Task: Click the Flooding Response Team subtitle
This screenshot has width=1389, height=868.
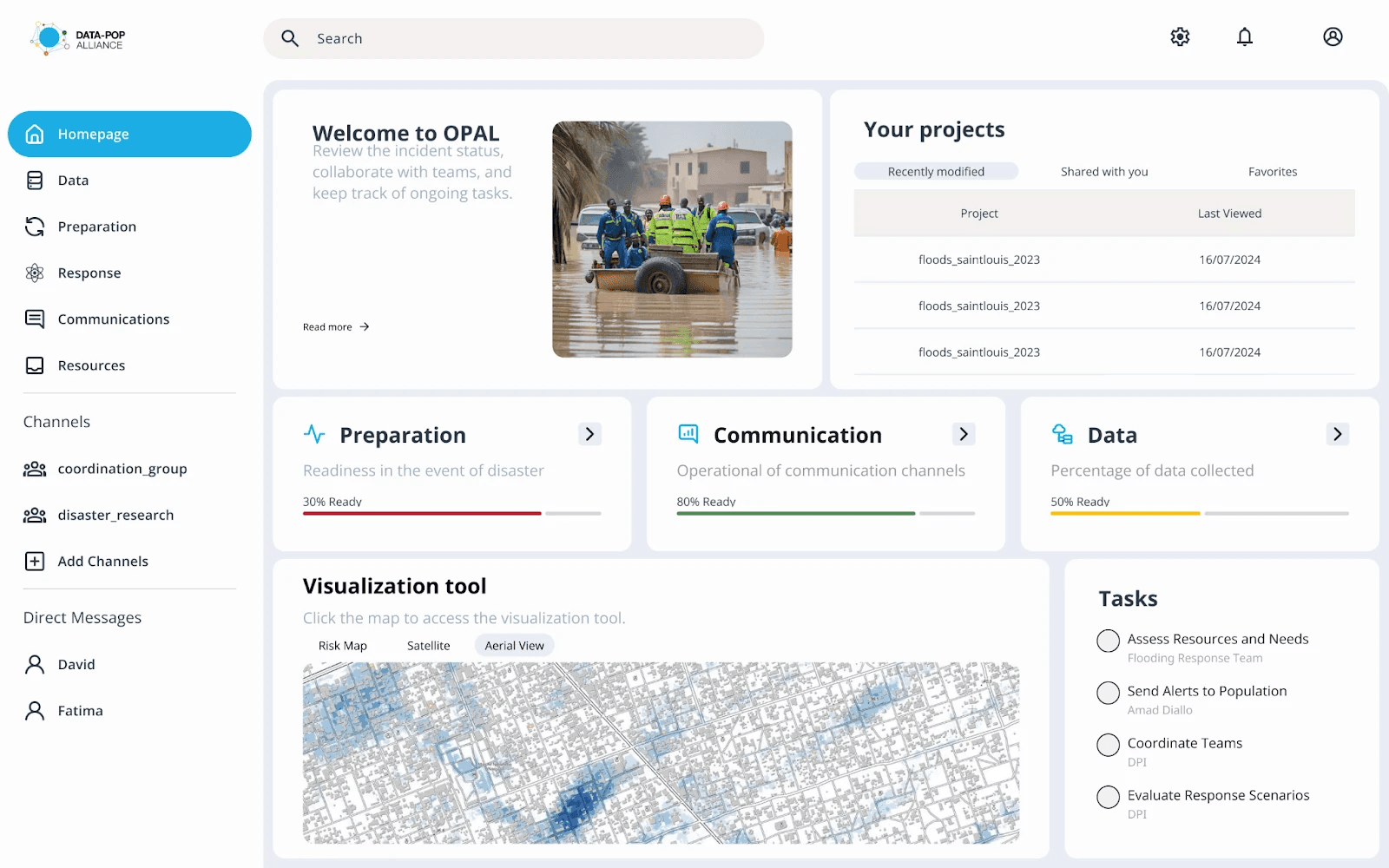Action: point(1195,658)
